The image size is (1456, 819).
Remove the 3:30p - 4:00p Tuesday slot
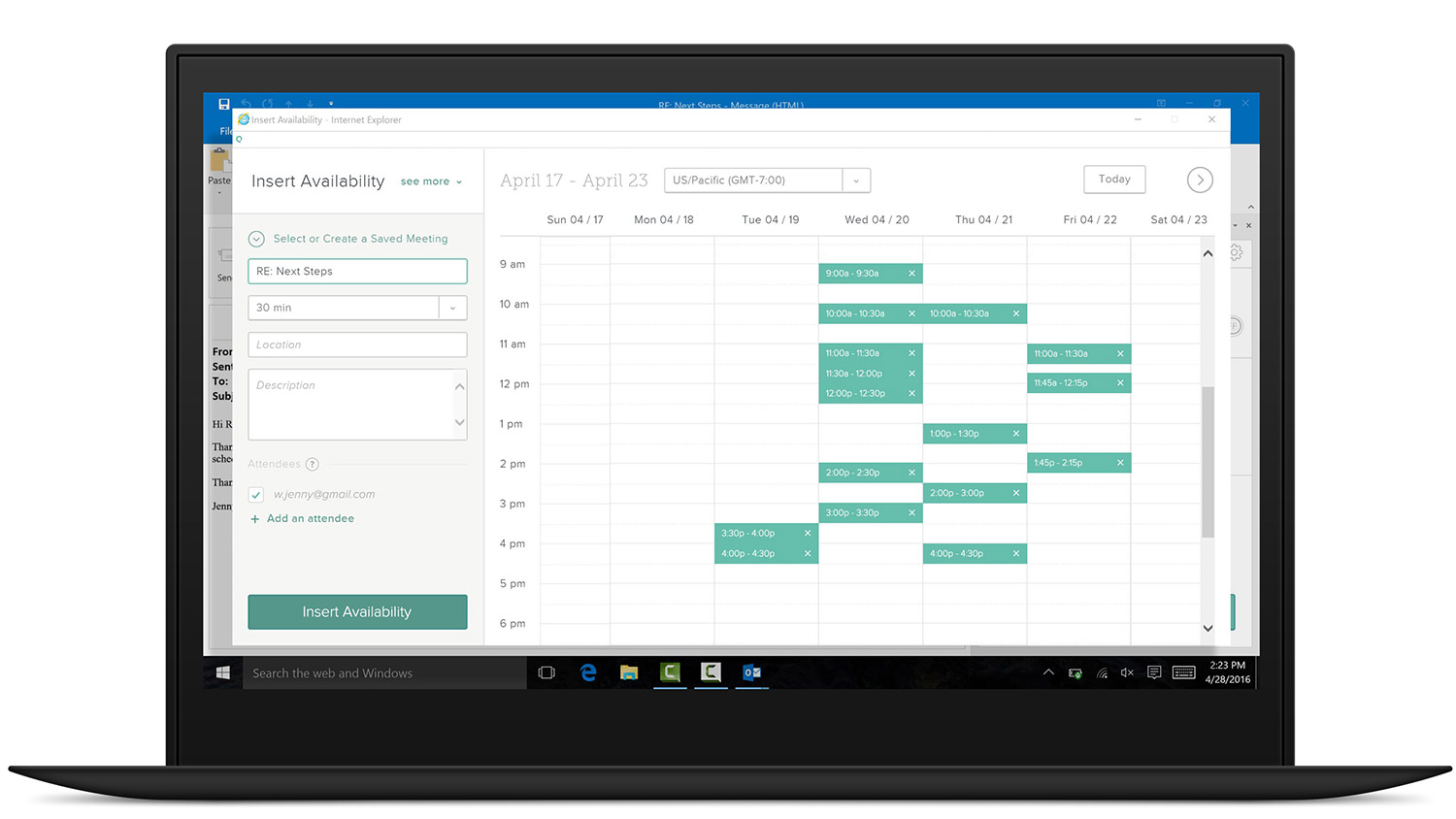808,533
